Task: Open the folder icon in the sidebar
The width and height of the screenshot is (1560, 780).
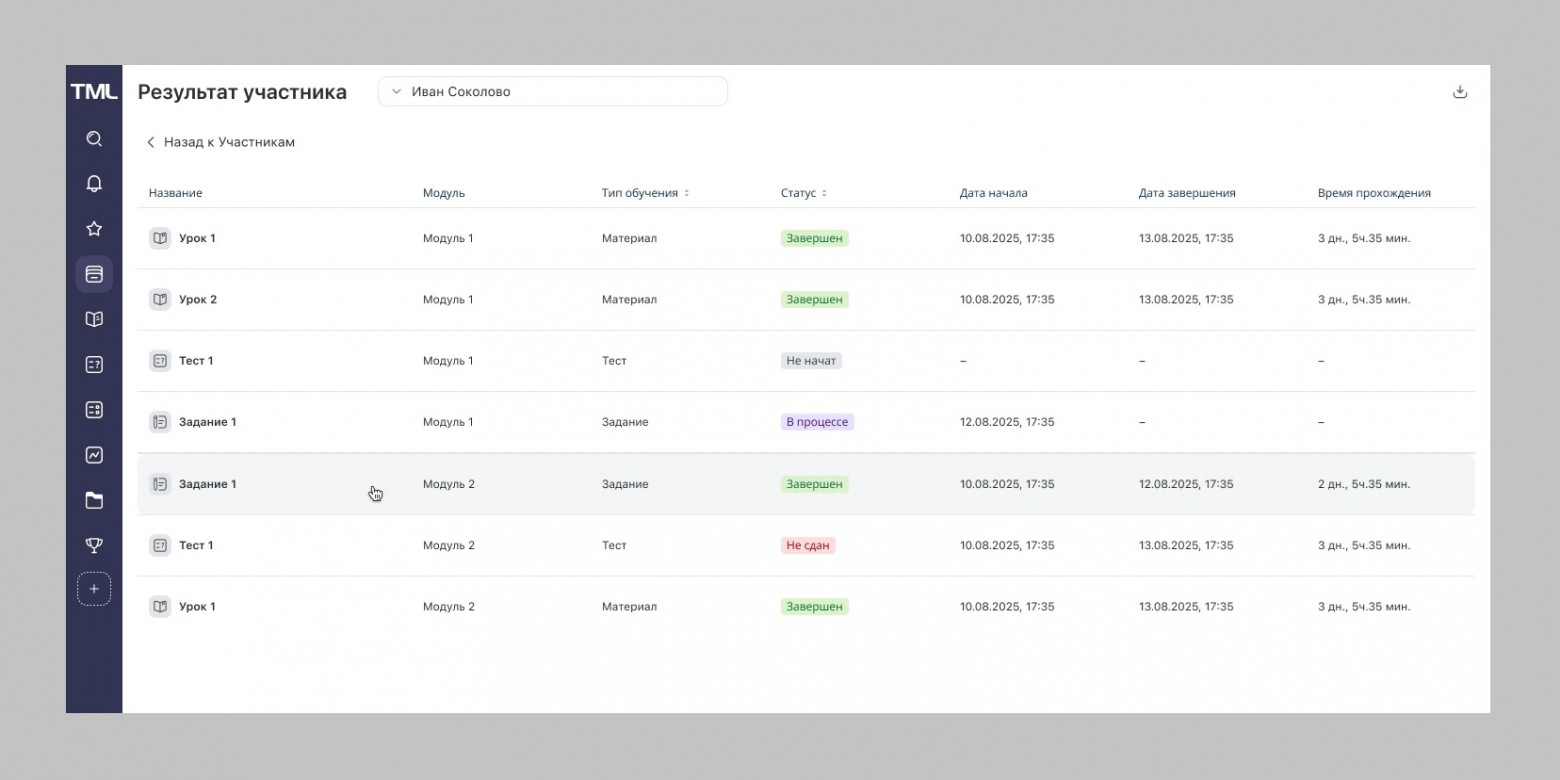Action: pos(94,500)
